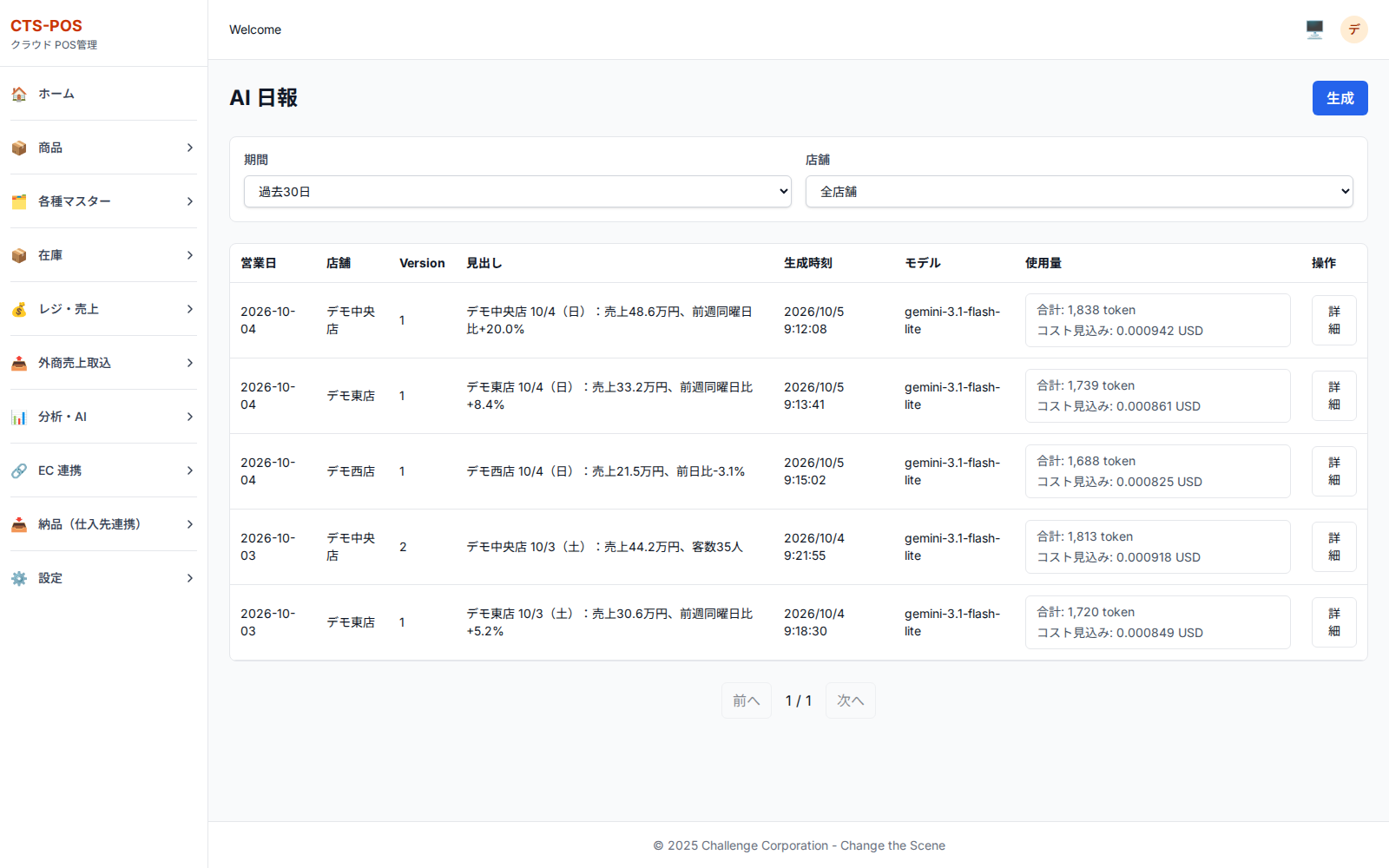Click the 営業日 column header

tap(259, 263)
